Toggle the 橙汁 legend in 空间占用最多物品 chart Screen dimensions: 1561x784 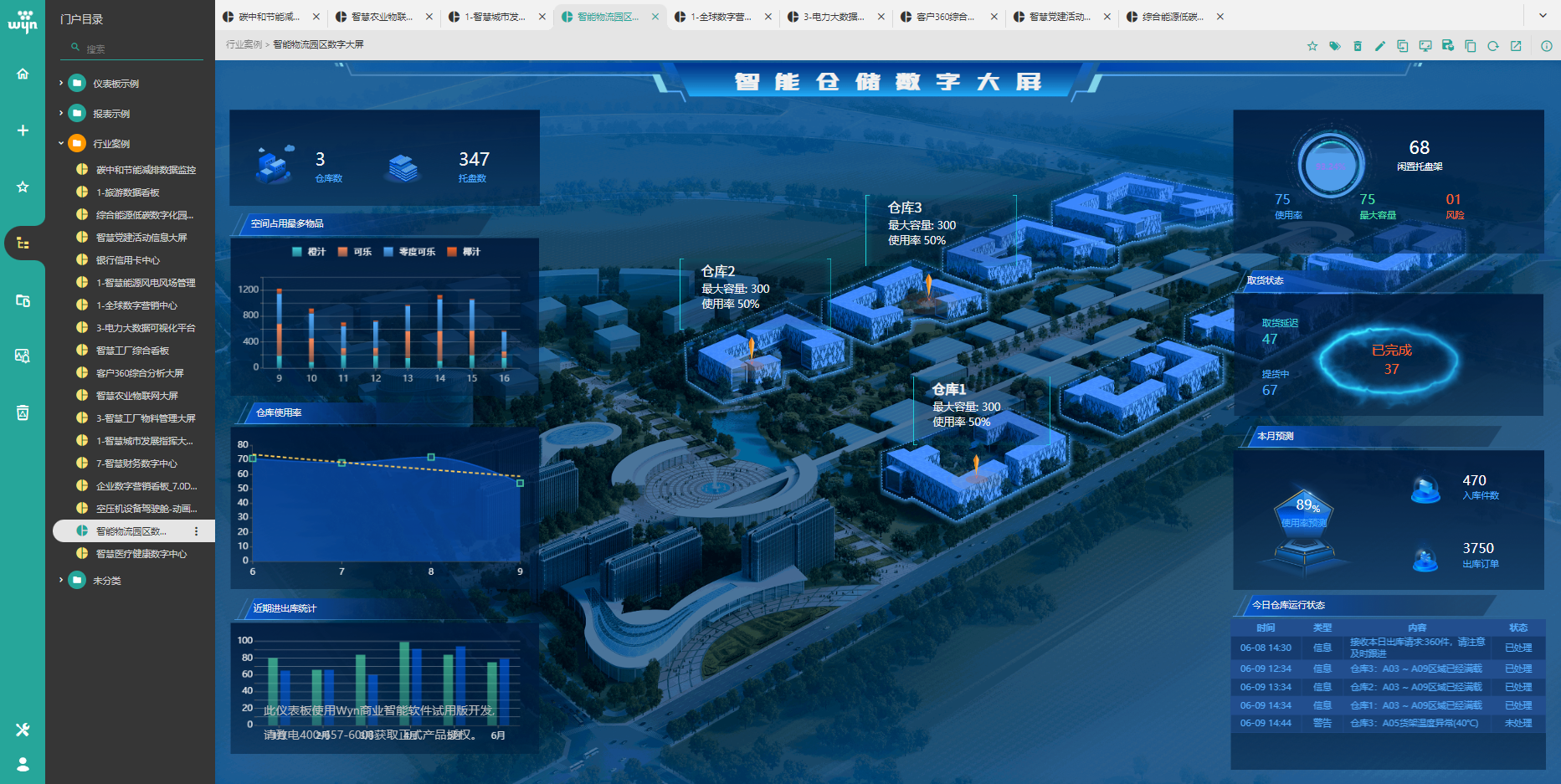(x=310, y=251)
